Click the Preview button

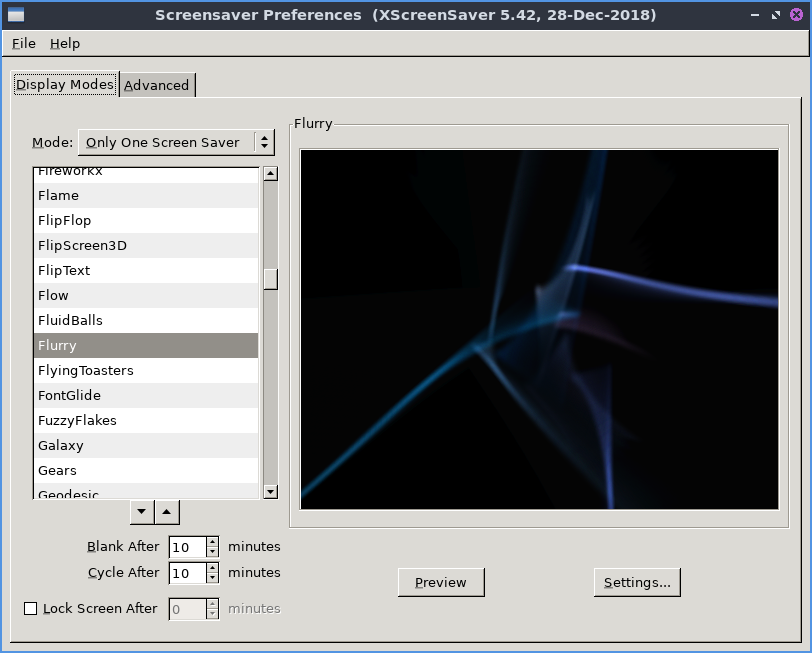(440, 582)
